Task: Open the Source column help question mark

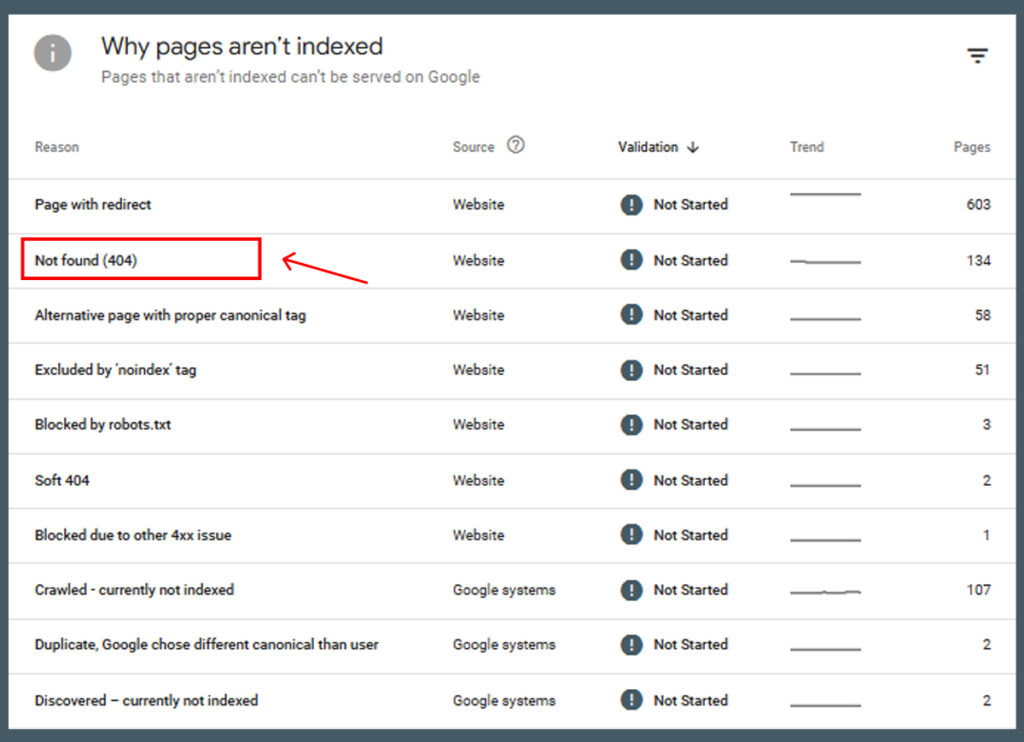Action: [x=516, y=145]
